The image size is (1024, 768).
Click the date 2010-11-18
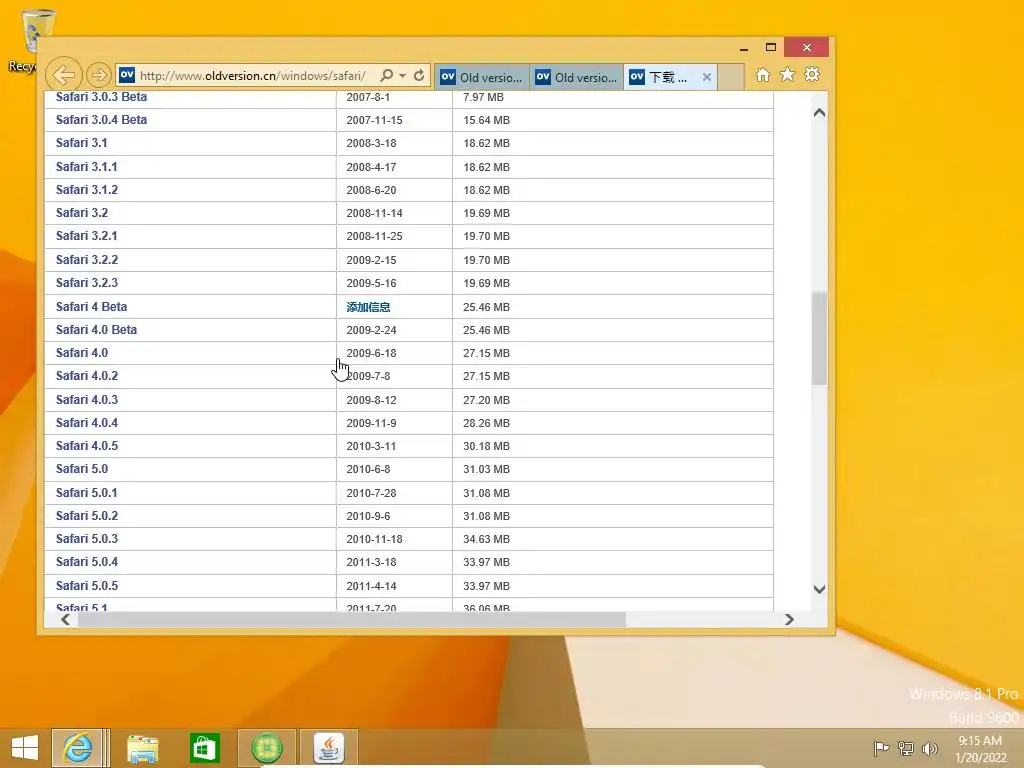coord(374,539)
